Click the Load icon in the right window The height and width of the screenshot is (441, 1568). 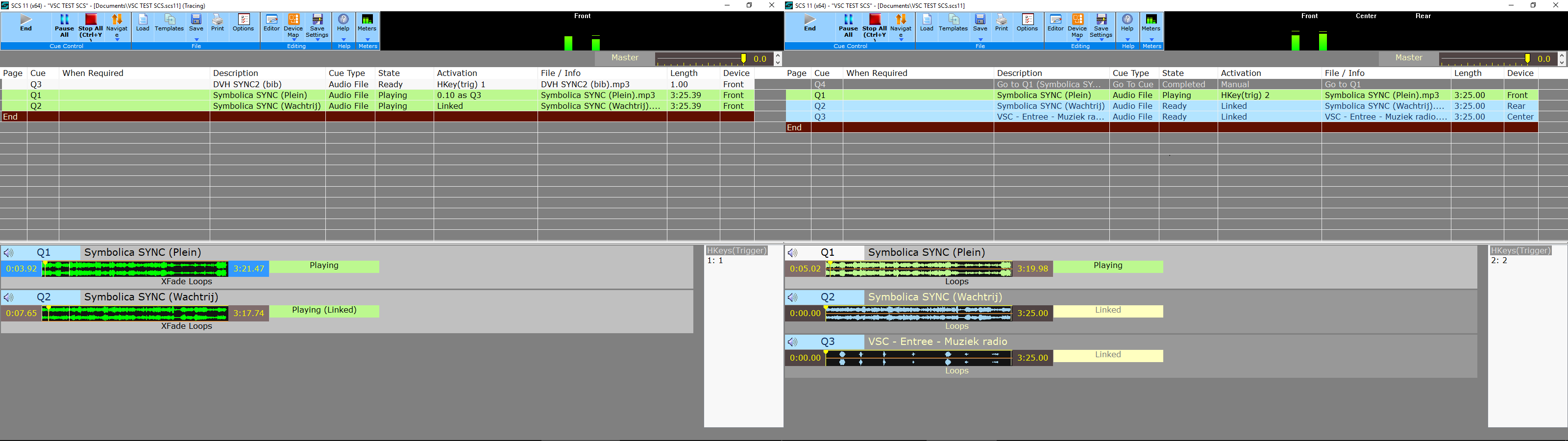(927, 23)
